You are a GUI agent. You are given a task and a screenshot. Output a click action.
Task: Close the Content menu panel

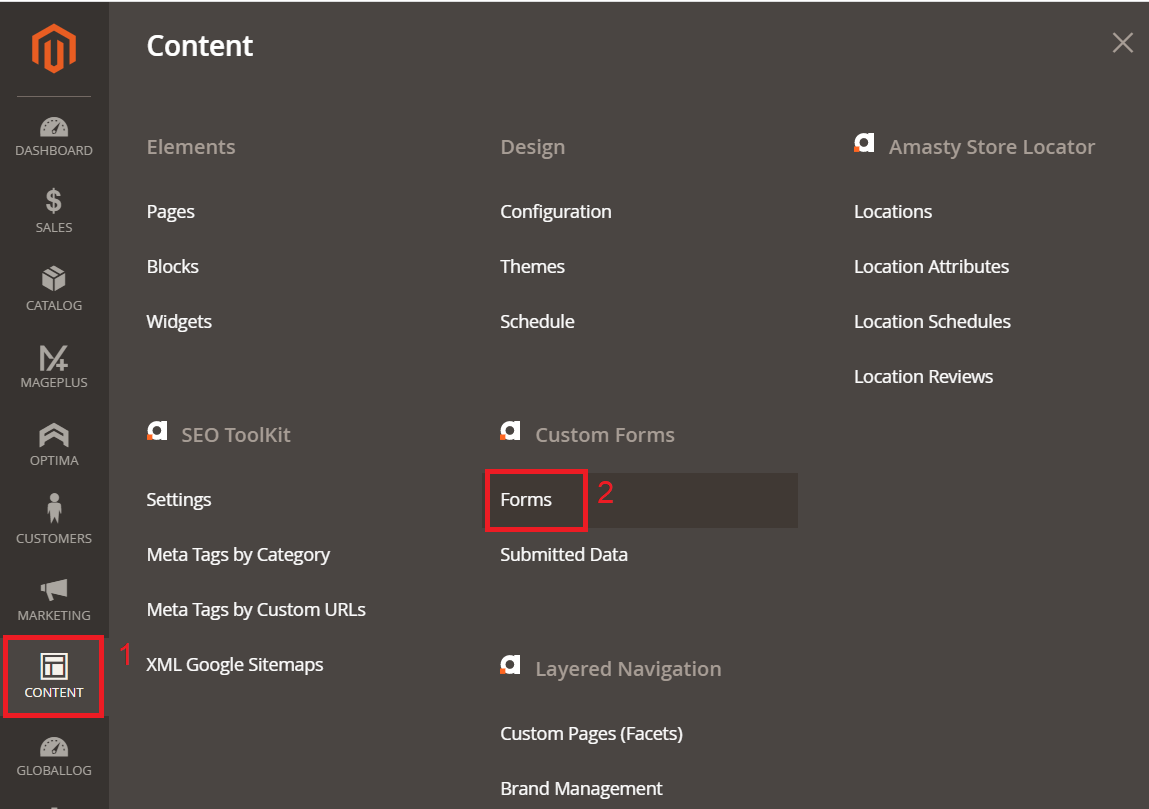tap(1123, 43)
